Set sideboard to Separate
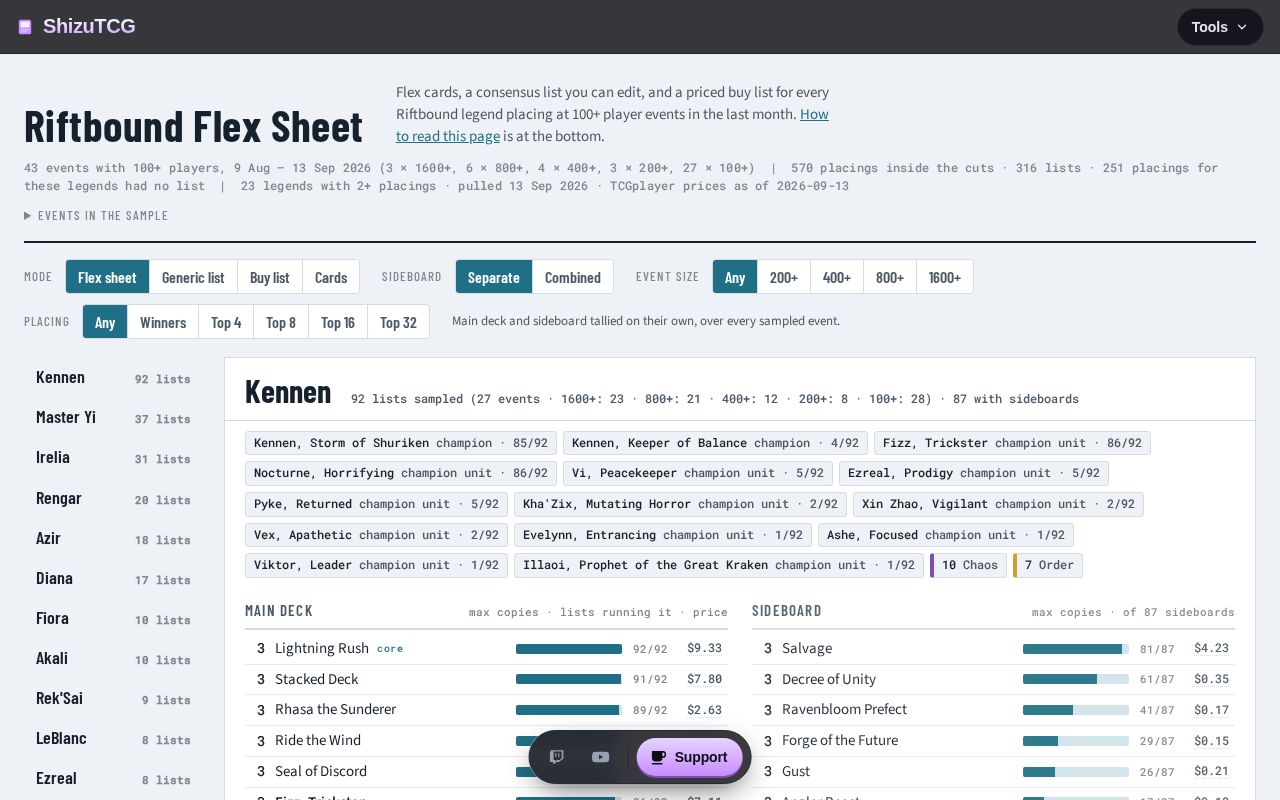The image size is (1280, 800). [494, 277]
